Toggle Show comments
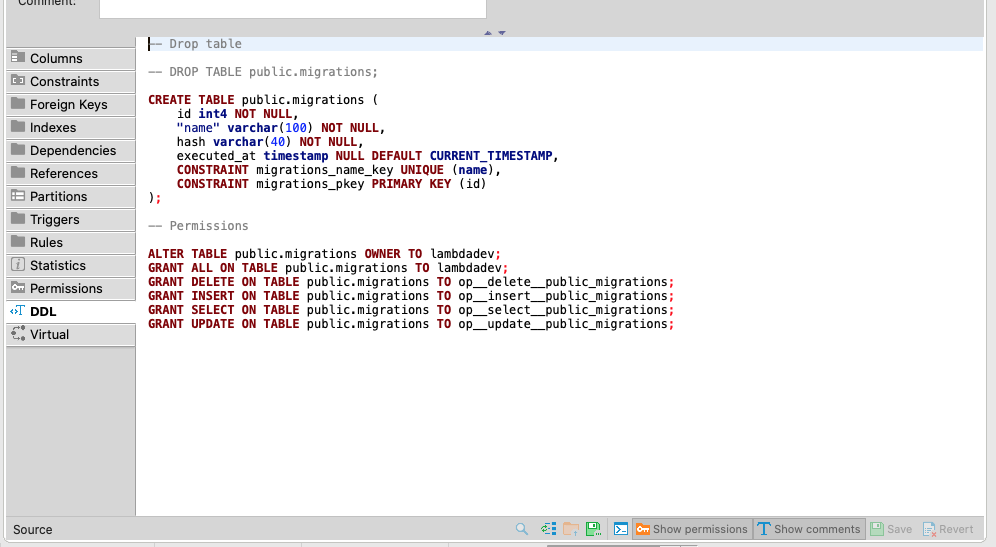996x547 pixels. [x=809, y=529]
